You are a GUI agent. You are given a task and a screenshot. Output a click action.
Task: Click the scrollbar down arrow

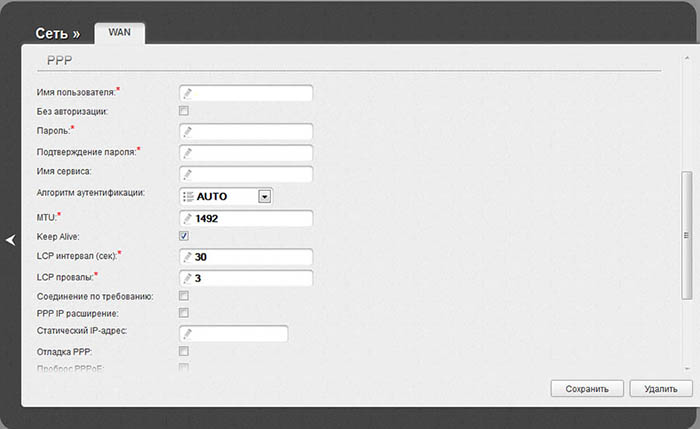pos(687,369)
